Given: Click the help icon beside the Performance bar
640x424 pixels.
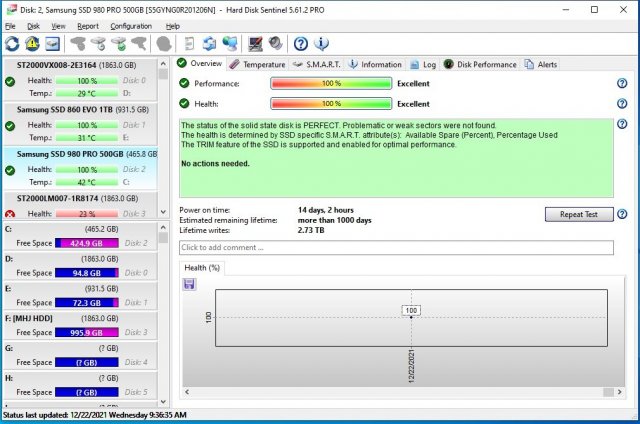Looking at the screenshot, I should pyautogui.click(x=622, y=84).
